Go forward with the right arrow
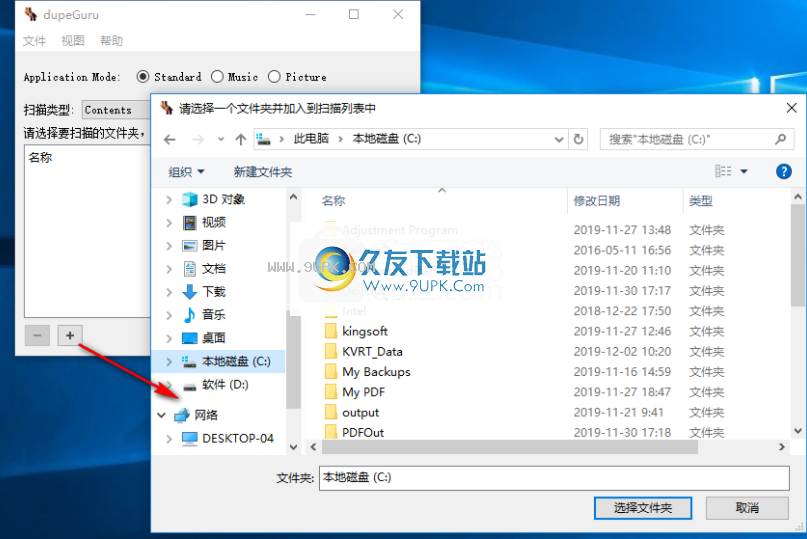807x539 pixels. [x=198, y=140]
